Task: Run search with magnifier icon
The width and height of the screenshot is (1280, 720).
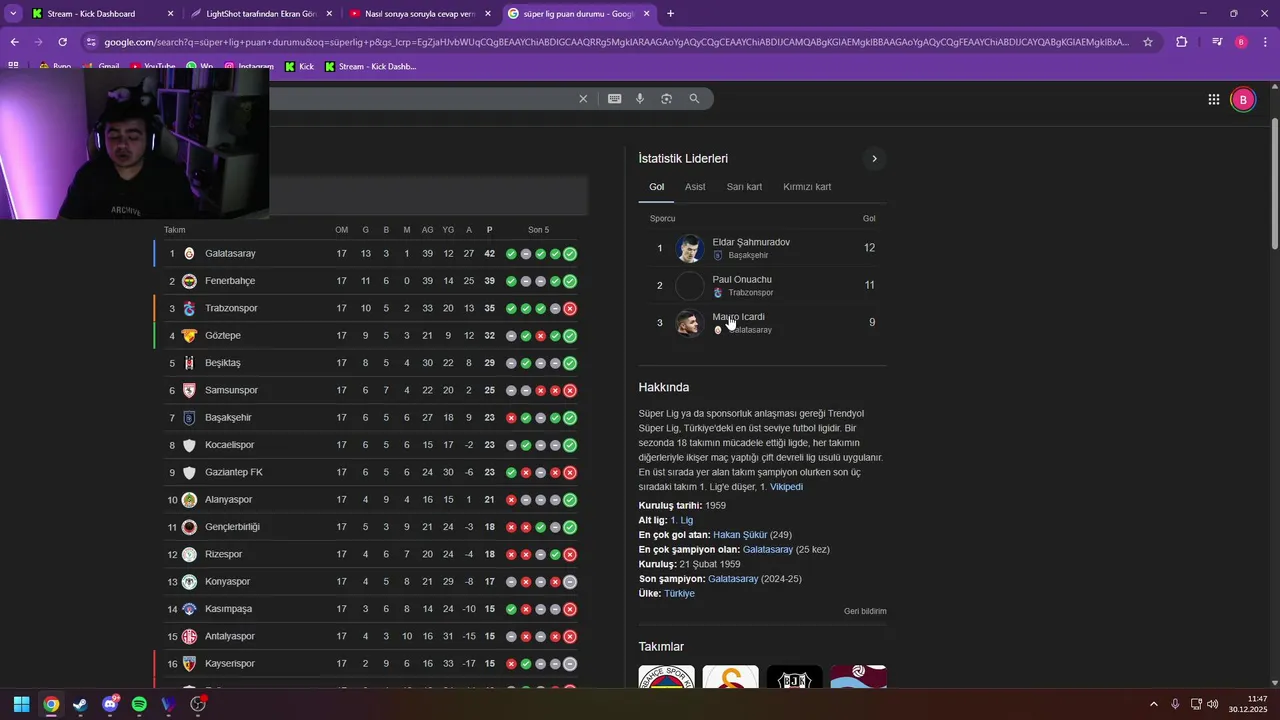Action: [694, 99]
